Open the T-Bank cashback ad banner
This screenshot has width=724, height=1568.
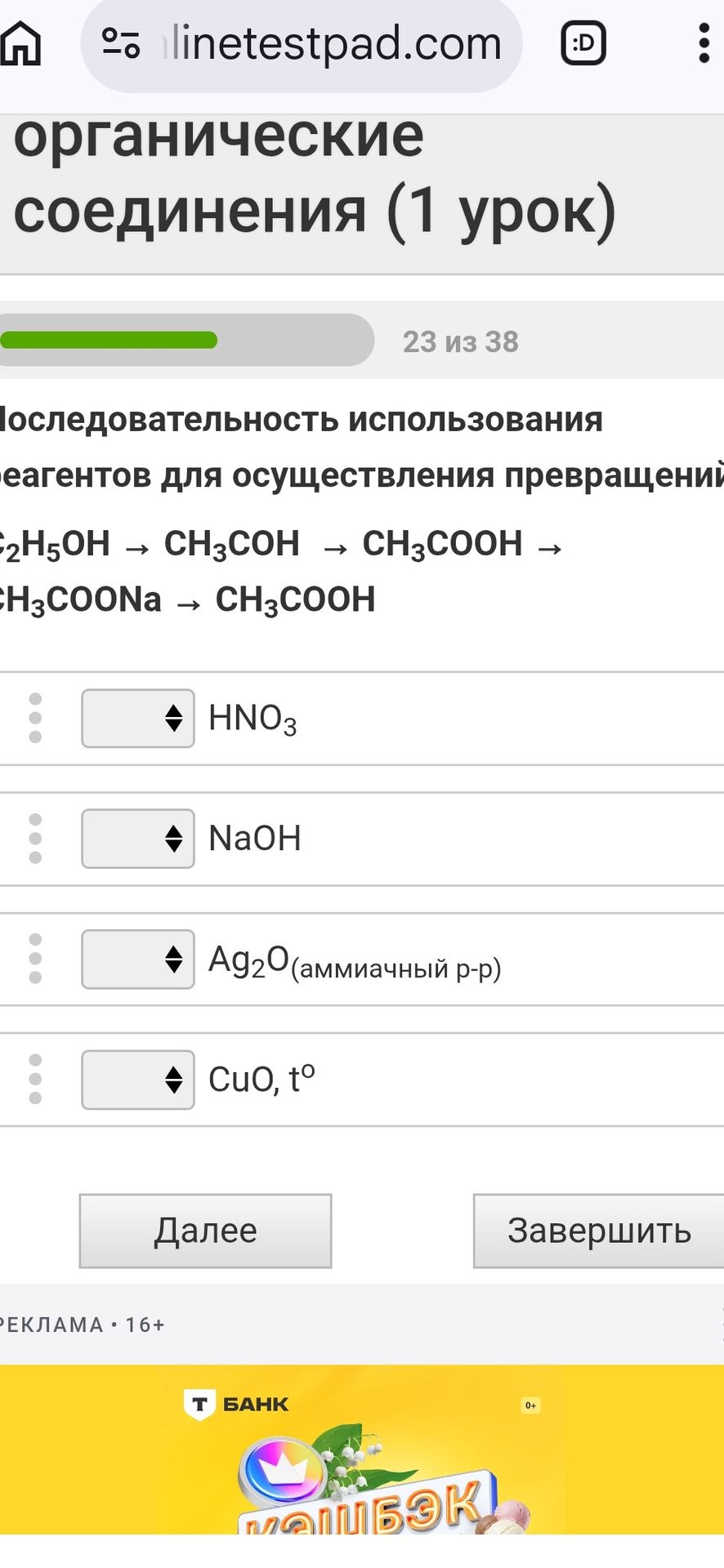coord(362,1449)
